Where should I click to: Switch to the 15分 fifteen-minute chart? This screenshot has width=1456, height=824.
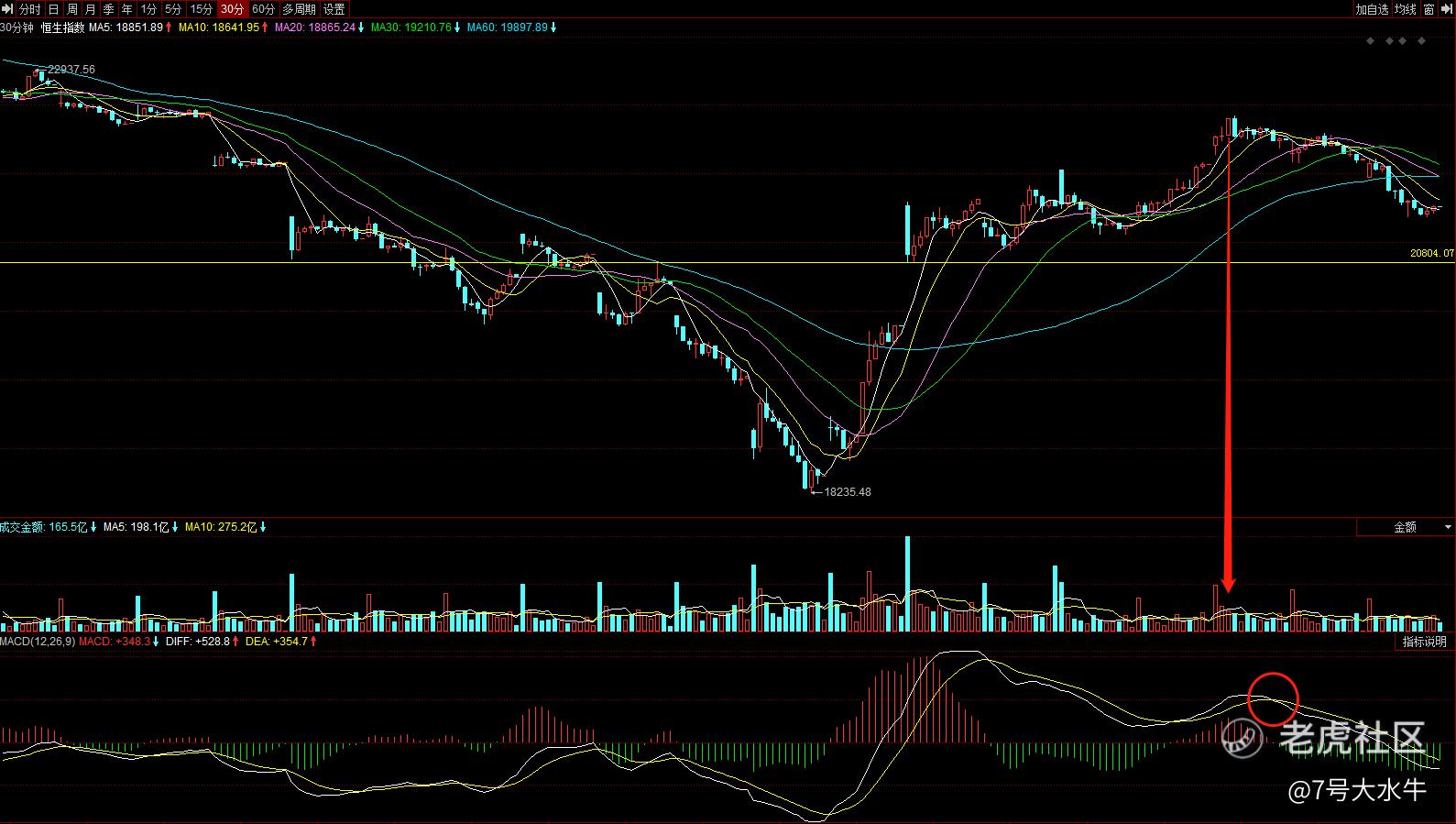tap(201, 9)
